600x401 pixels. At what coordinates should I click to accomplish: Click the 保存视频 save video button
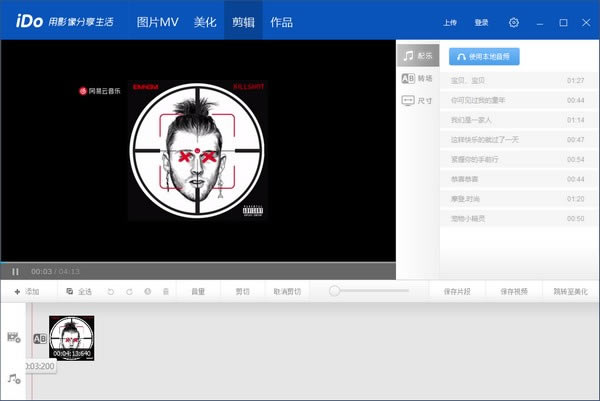point(515,291)
